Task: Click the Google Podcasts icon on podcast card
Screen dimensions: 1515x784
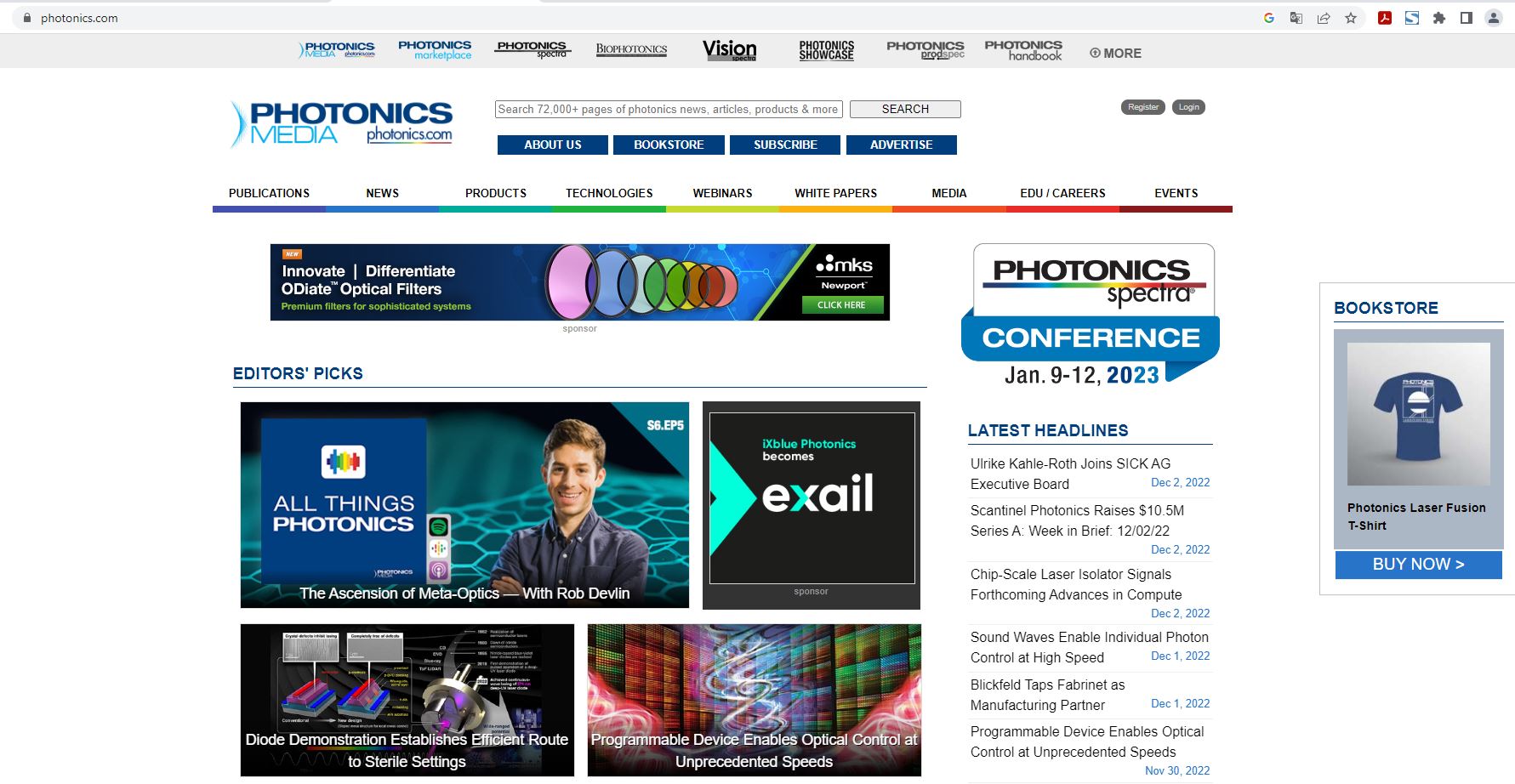Action: (x=438, y=548)
